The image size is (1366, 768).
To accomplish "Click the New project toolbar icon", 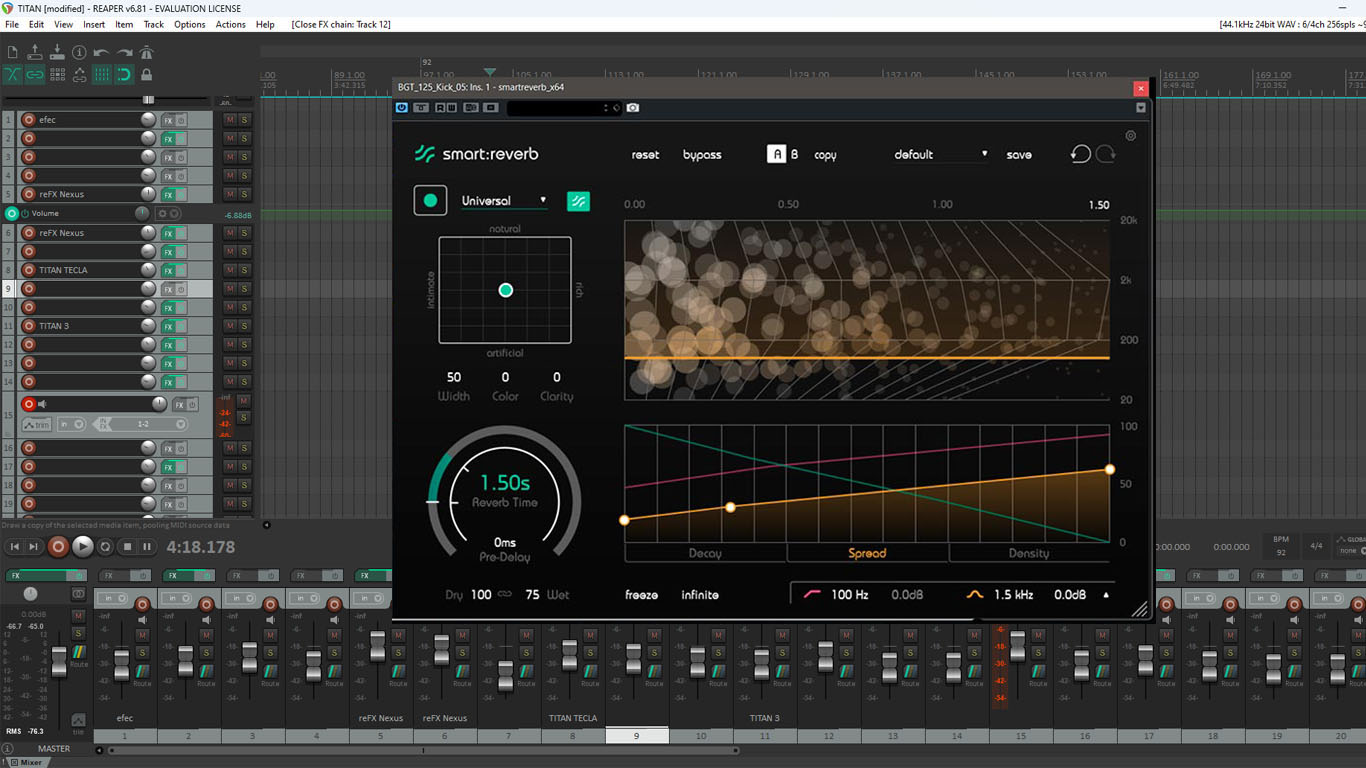I will point(12,52).
